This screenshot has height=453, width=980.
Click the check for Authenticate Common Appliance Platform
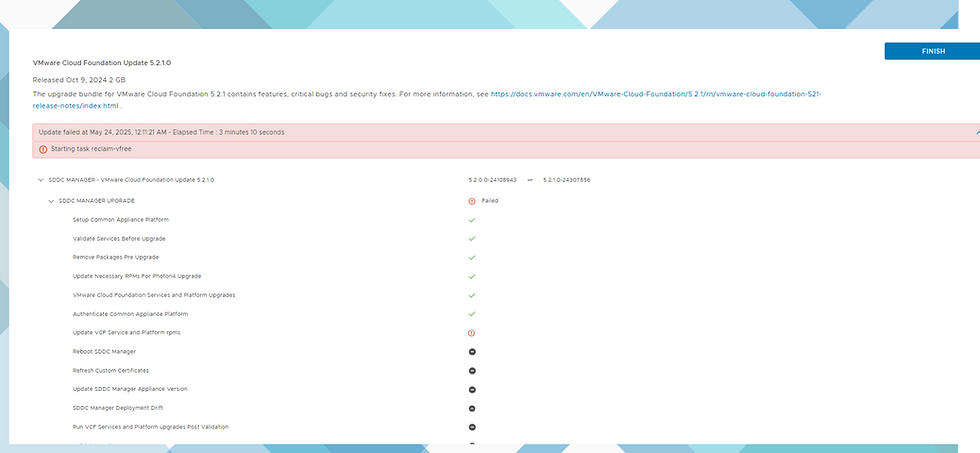coord(472,314)
